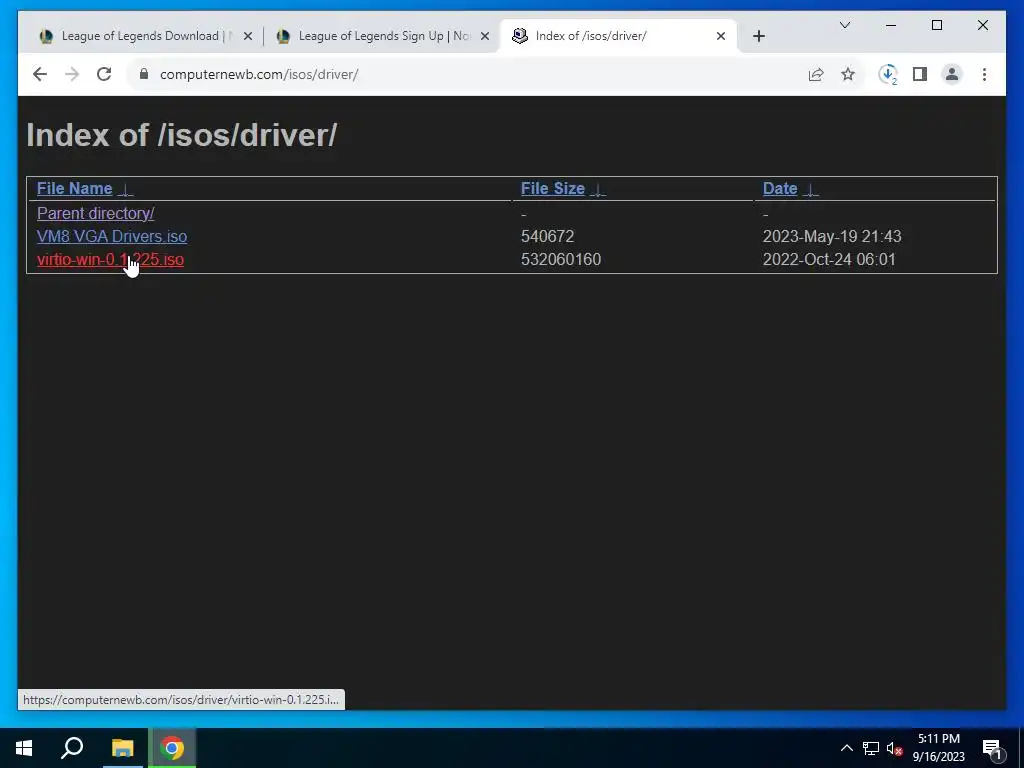The width and height of the screenshot is (1024, 768).
Task: Sort listing by File Size
Action: 552,189
